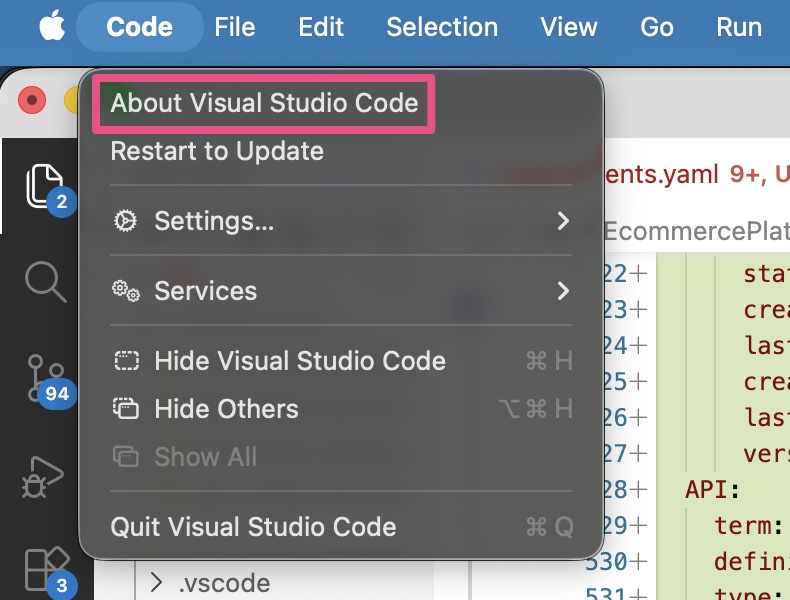
Task: Open the Selection menu
Action: tap(442, 27)
